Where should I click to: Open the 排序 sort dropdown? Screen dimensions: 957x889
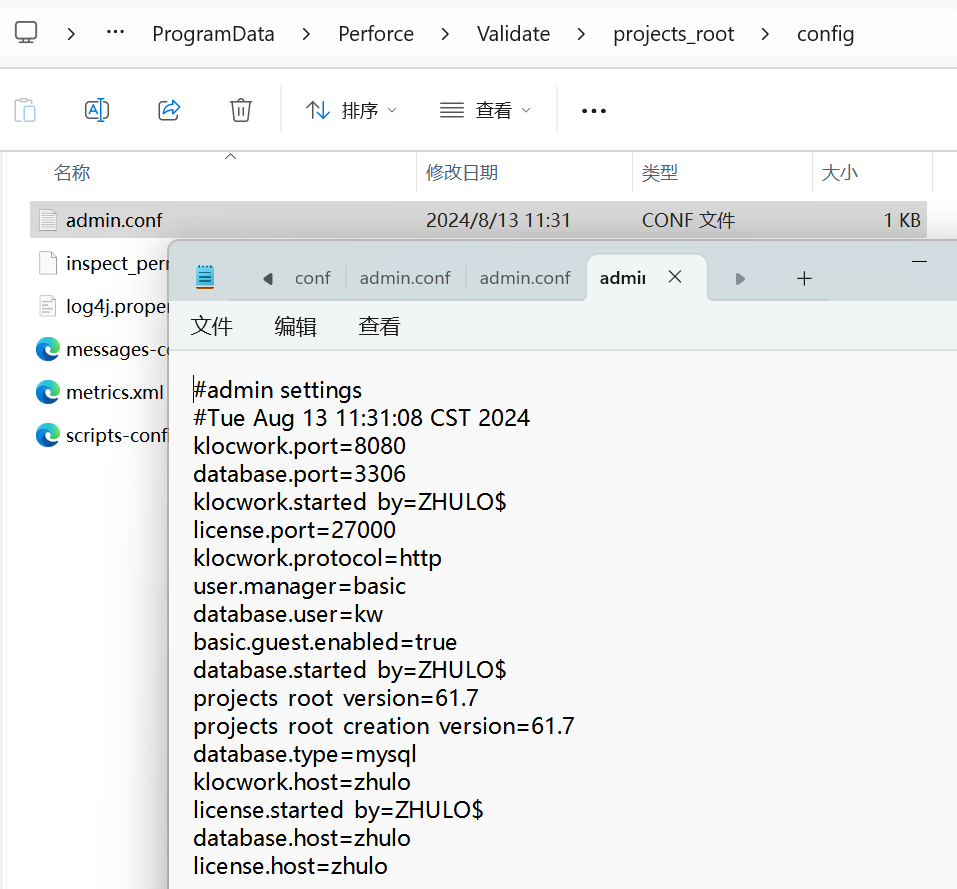click(x=351, y=110)
